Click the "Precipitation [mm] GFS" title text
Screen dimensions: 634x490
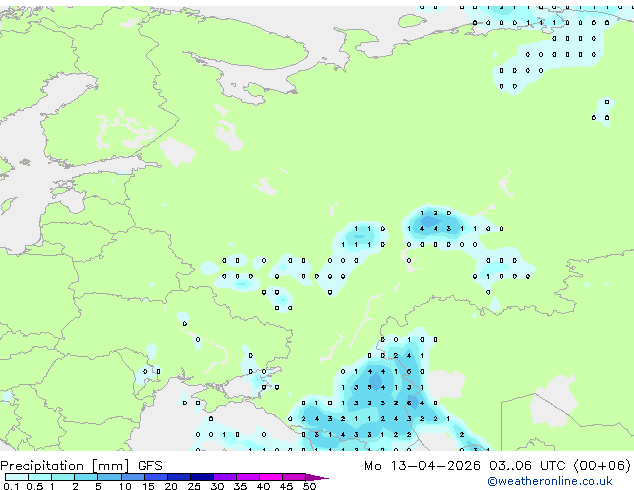[x=81, y=466]
